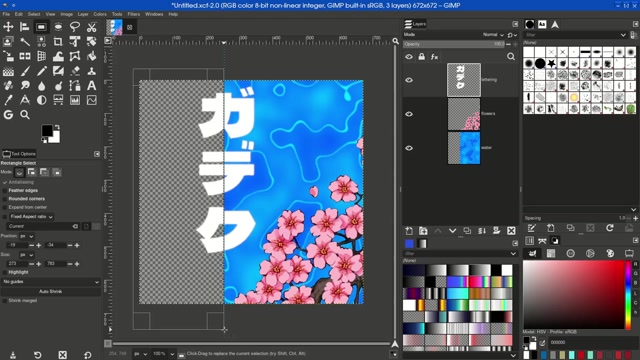Switch to the Layers tab

[415, 24]
